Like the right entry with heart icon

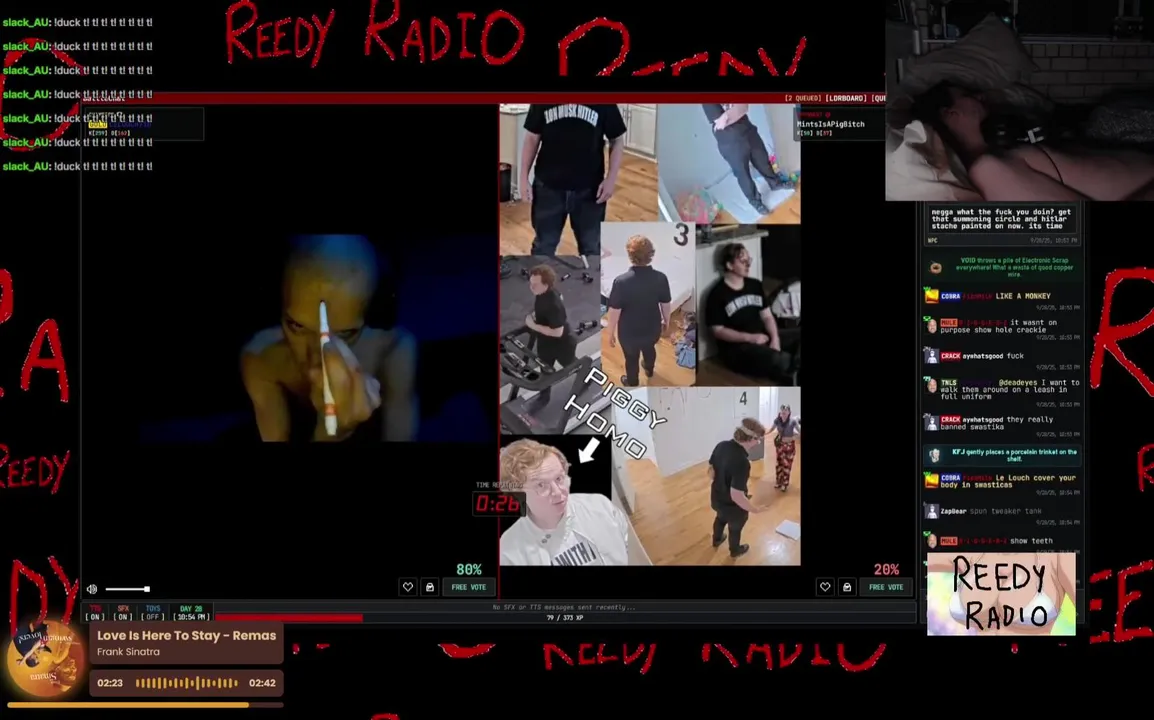tap(825, 587)
